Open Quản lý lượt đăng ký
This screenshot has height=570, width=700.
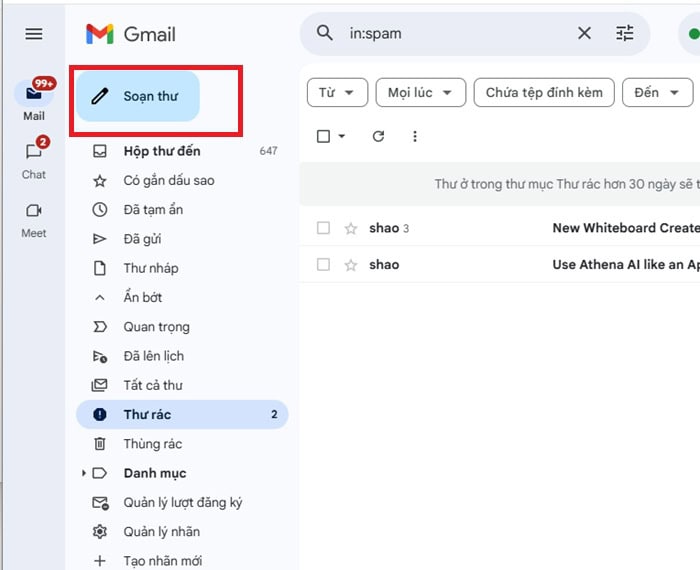point(182,503)
